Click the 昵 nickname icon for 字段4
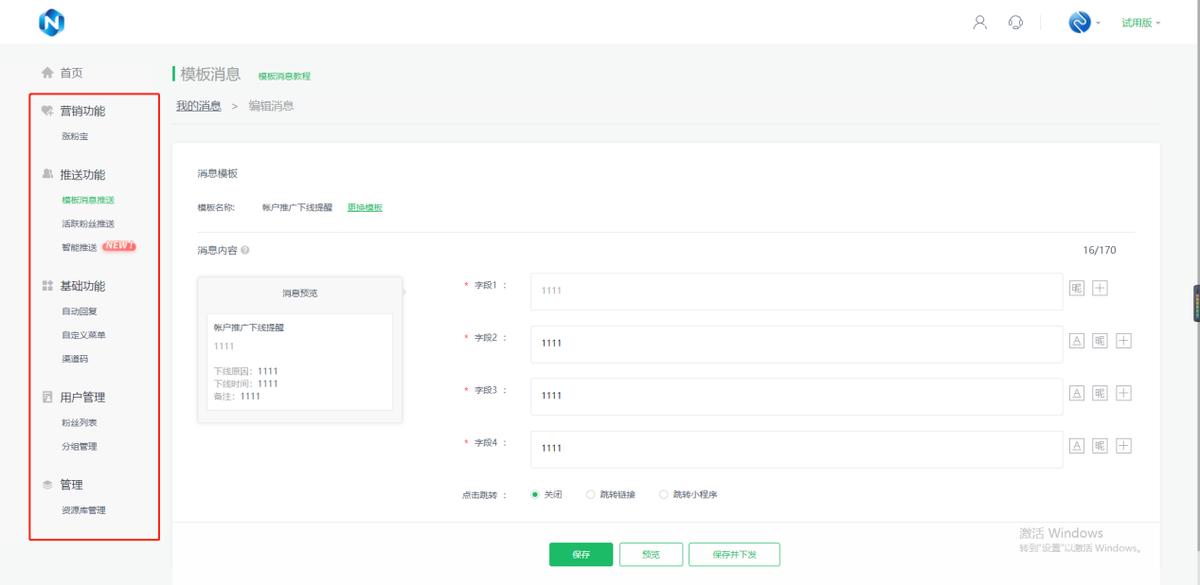The width and height of the screenshot is (1200, 585). pos(1100,446)
